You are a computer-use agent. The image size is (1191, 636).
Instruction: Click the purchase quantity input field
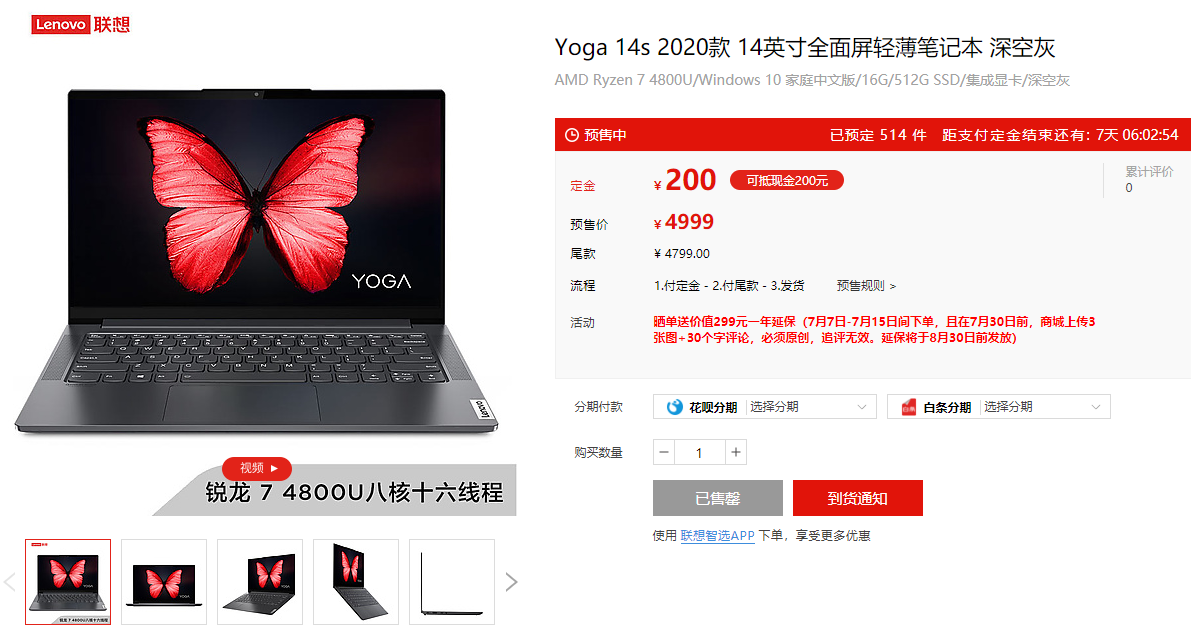tap(700, 452)
